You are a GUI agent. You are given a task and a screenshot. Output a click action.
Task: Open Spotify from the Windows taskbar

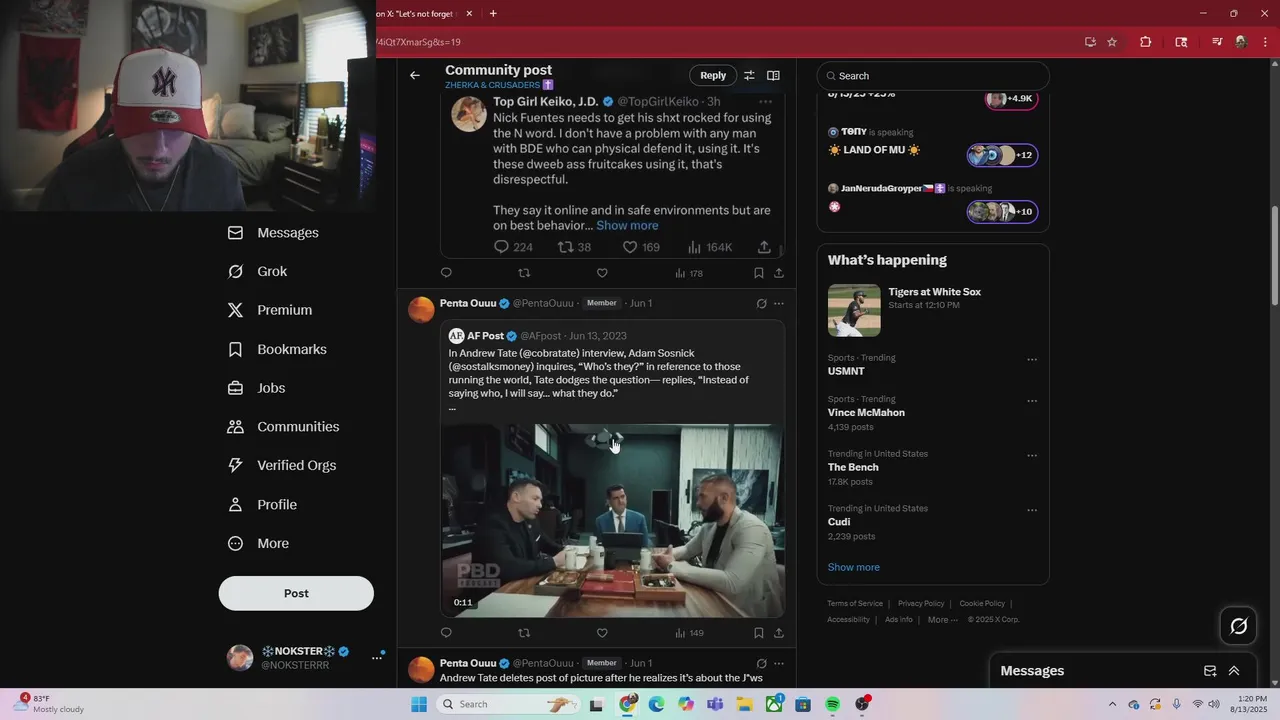833,704
